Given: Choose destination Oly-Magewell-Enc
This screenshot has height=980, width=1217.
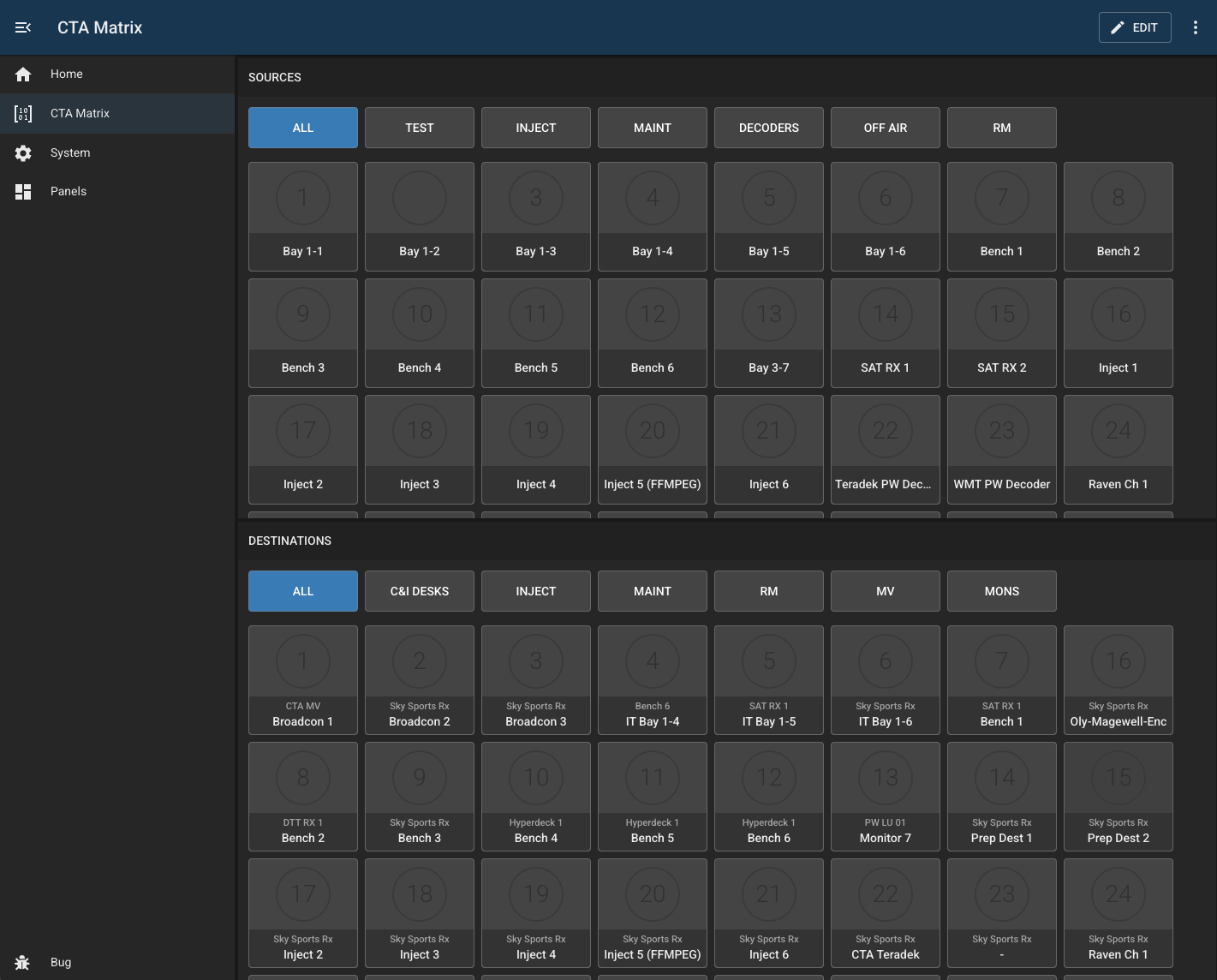Looking at the screenshot, I should (1118, 680).
